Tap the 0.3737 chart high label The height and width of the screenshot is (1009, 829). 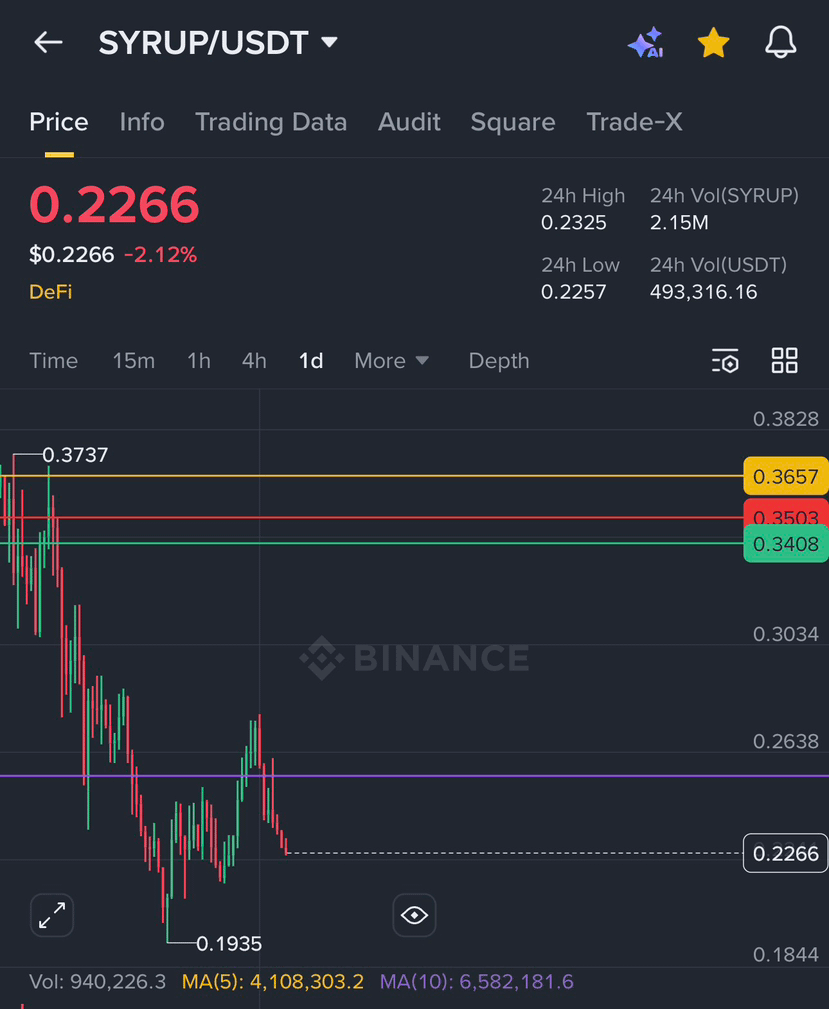[x=75, y=456]
